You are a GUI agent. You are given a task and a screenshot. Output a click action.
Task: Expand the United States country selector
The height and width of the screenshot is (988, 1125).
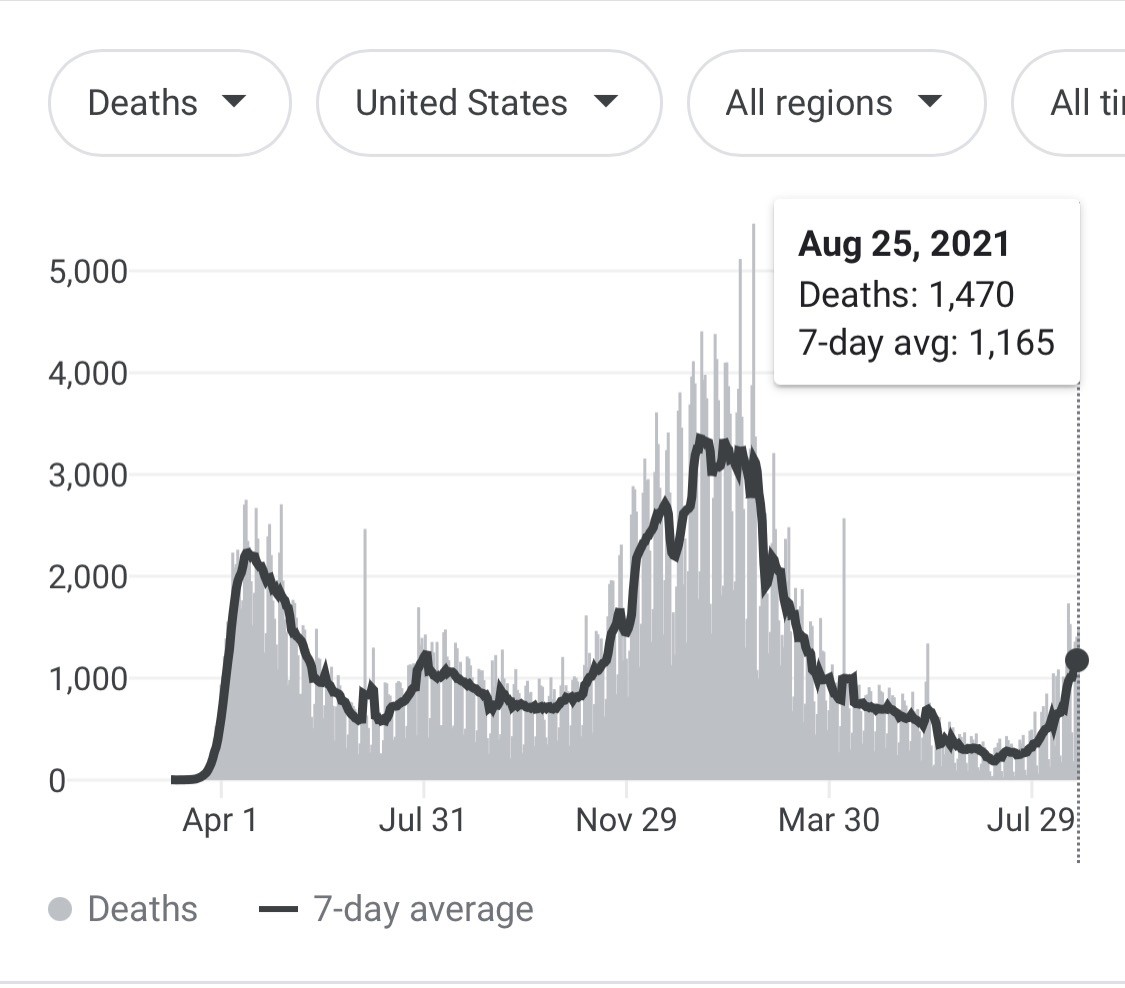click(x=488, y=103)
